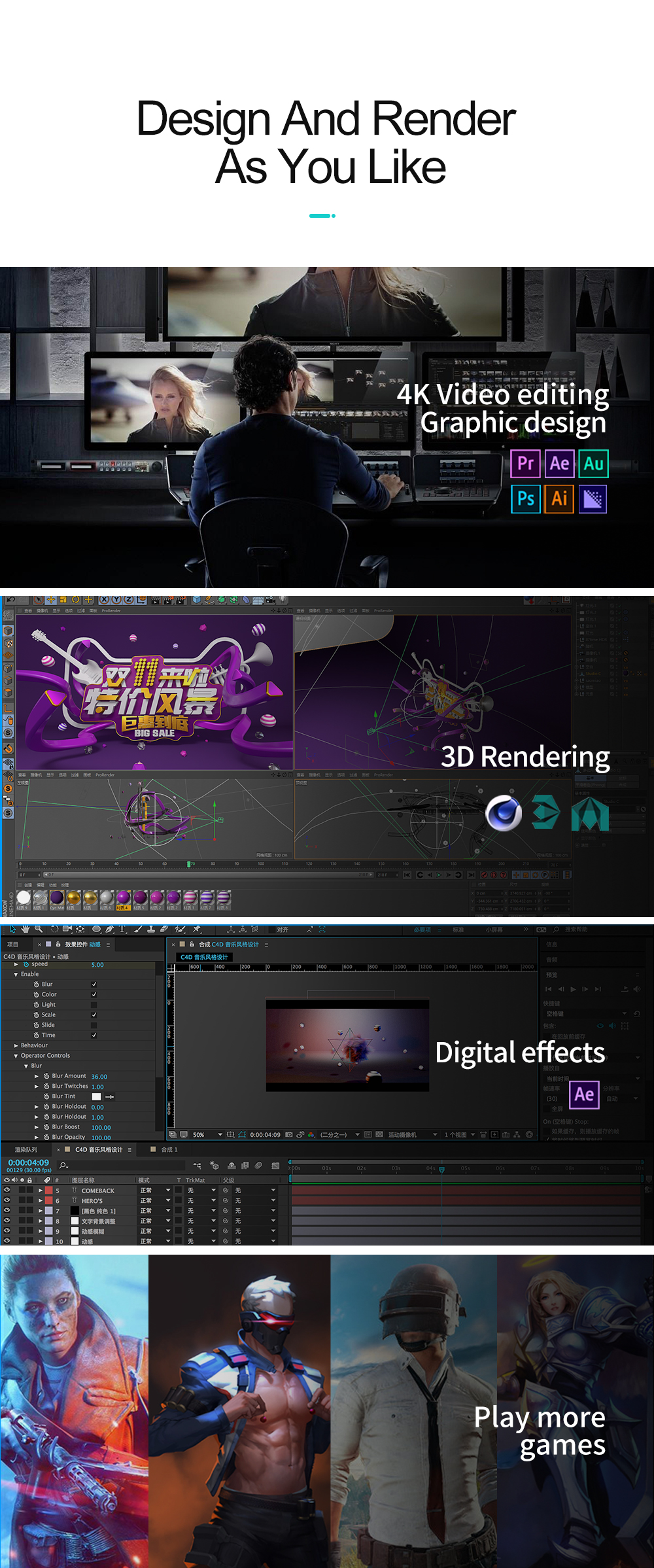
Task: Click the Blur Amount value 36.00
Action: tap(99, 1077)
